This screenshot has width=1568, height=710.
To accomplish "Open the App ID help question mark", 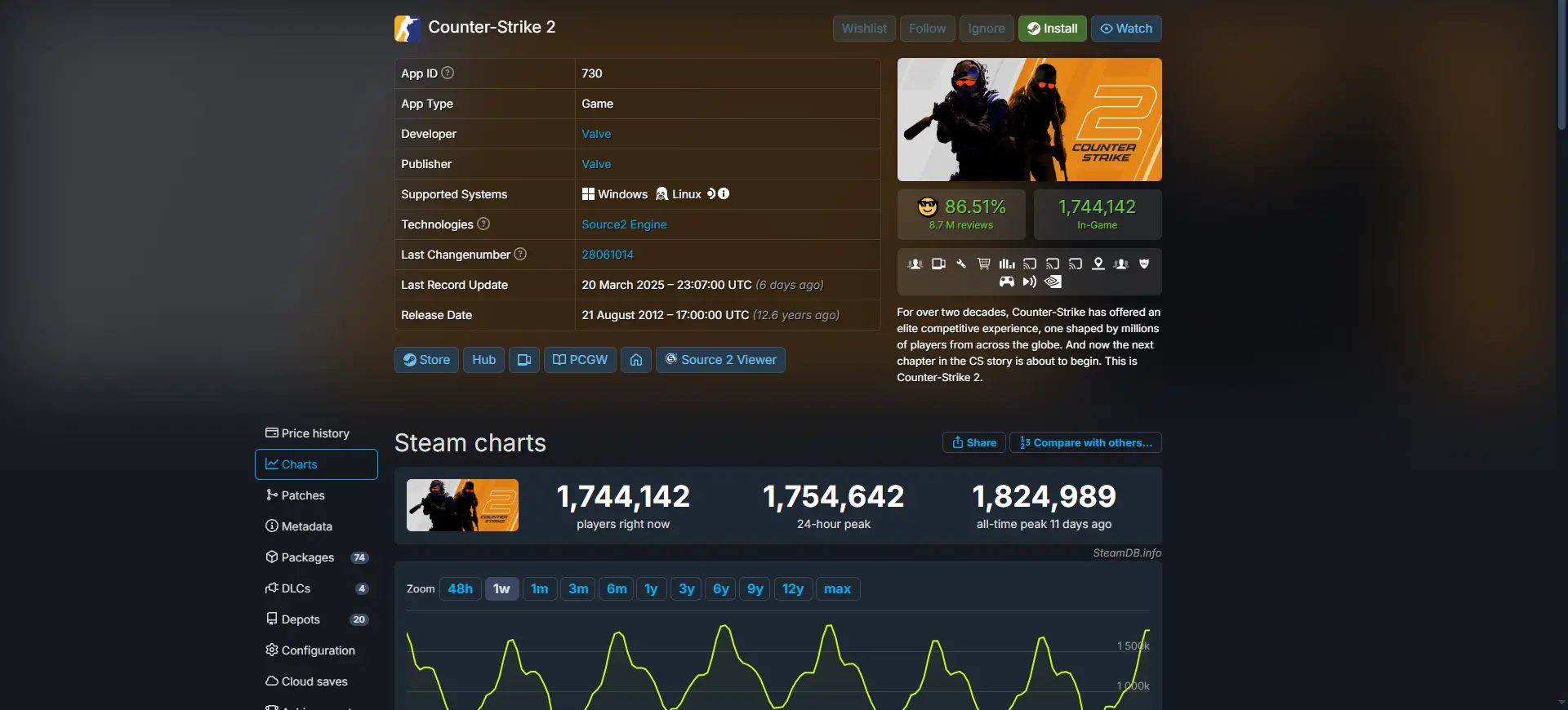I will 448,73.
